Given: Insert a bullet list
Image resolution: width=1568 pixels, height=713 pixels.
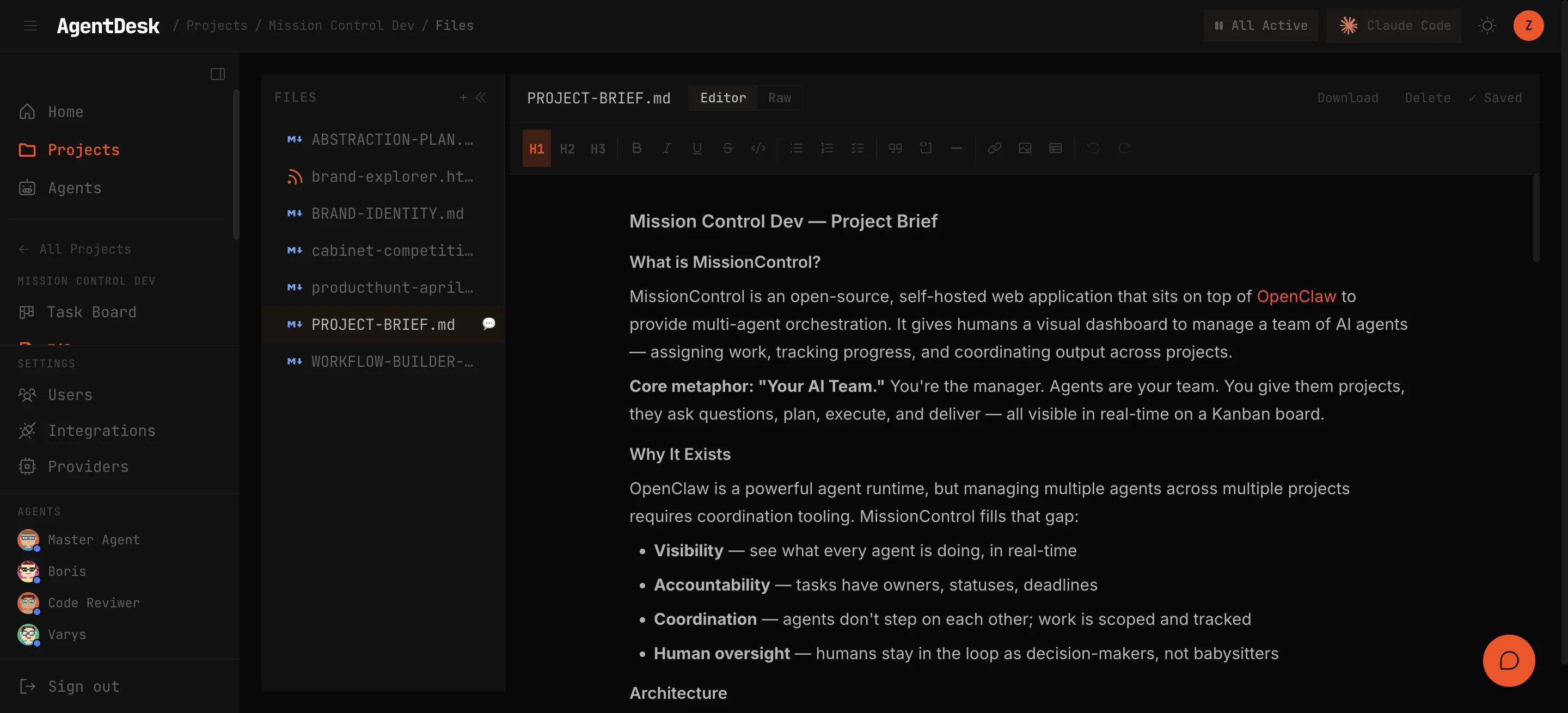Looking at the screenshot, I should coord(796,149).
